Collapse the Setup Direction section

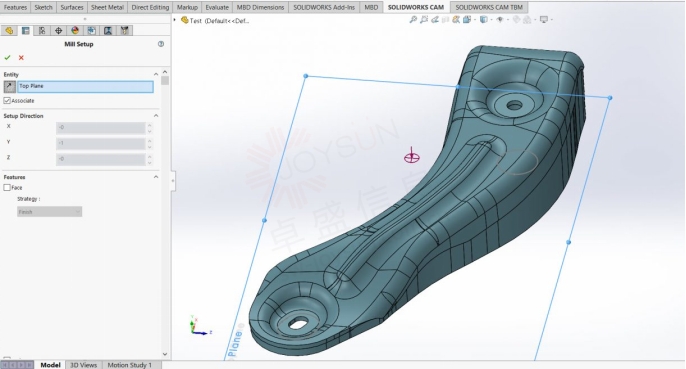(x=156, y=116)
